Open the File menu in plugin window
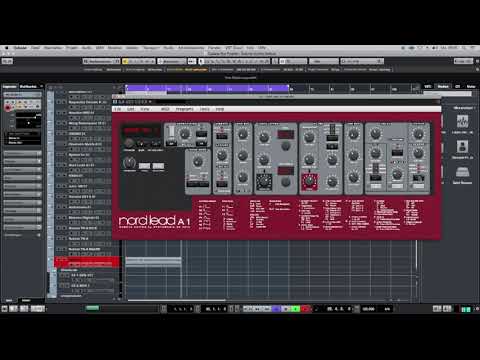Image resolution: width=480 pixels, height=360 pixels. pyautogui.click(x=117, y=109)
